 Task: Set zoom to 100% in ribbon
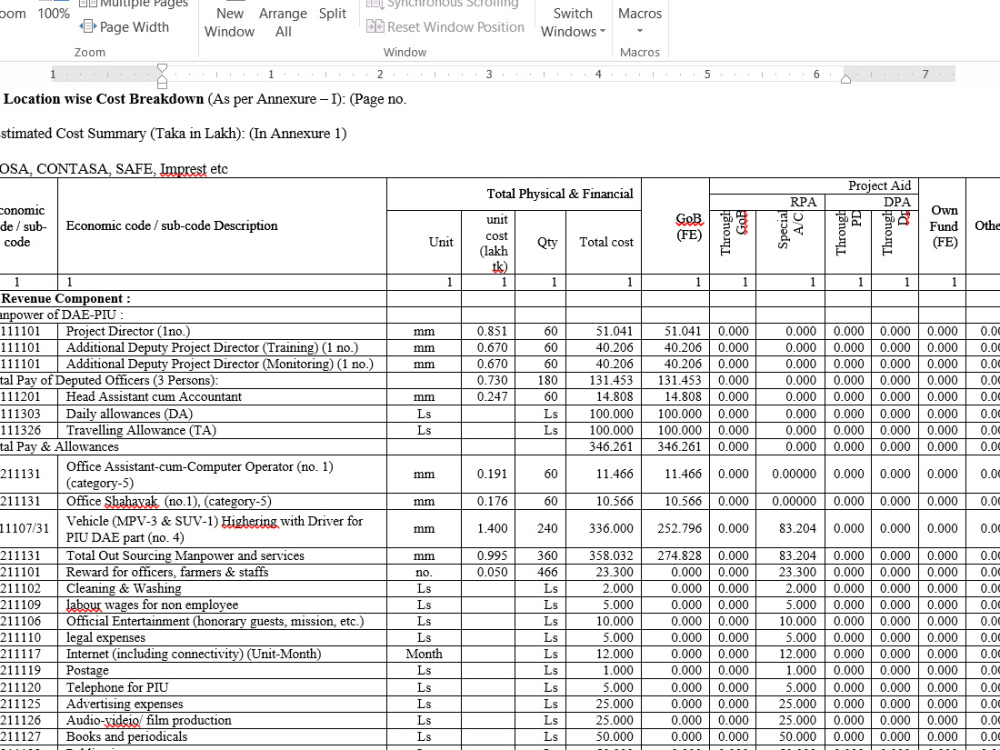pos(54,12)
